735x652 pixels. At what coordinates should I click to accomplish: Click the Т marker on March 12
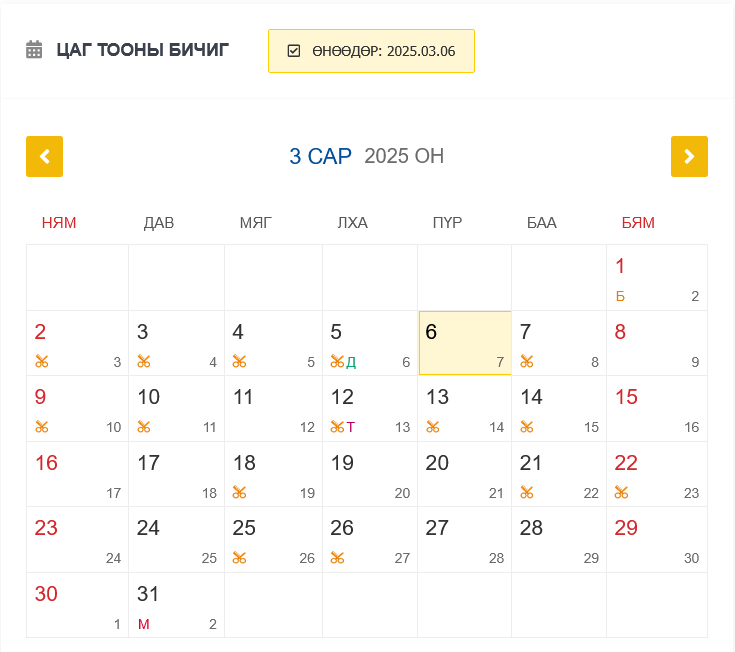[351, 427]
